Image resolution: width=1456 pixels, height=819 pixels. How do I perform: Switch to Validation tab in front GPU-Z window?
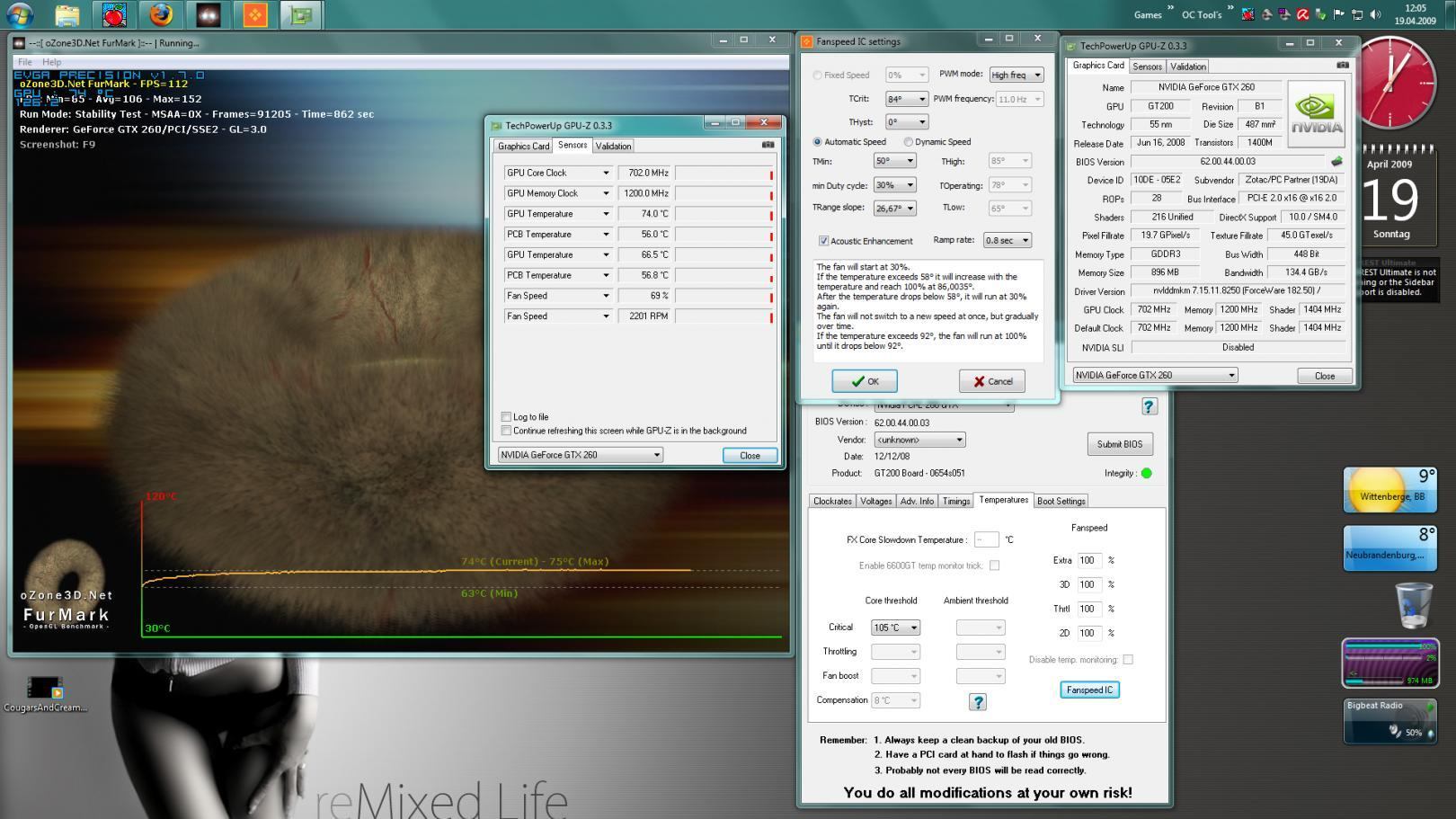click(x=613, y=146)
